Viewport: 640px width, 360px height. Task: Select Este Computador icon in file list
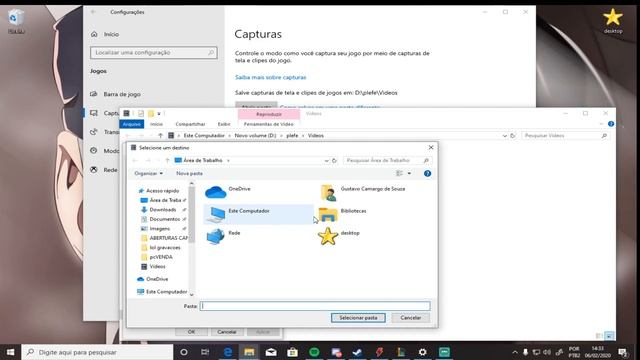pos(216,214)
